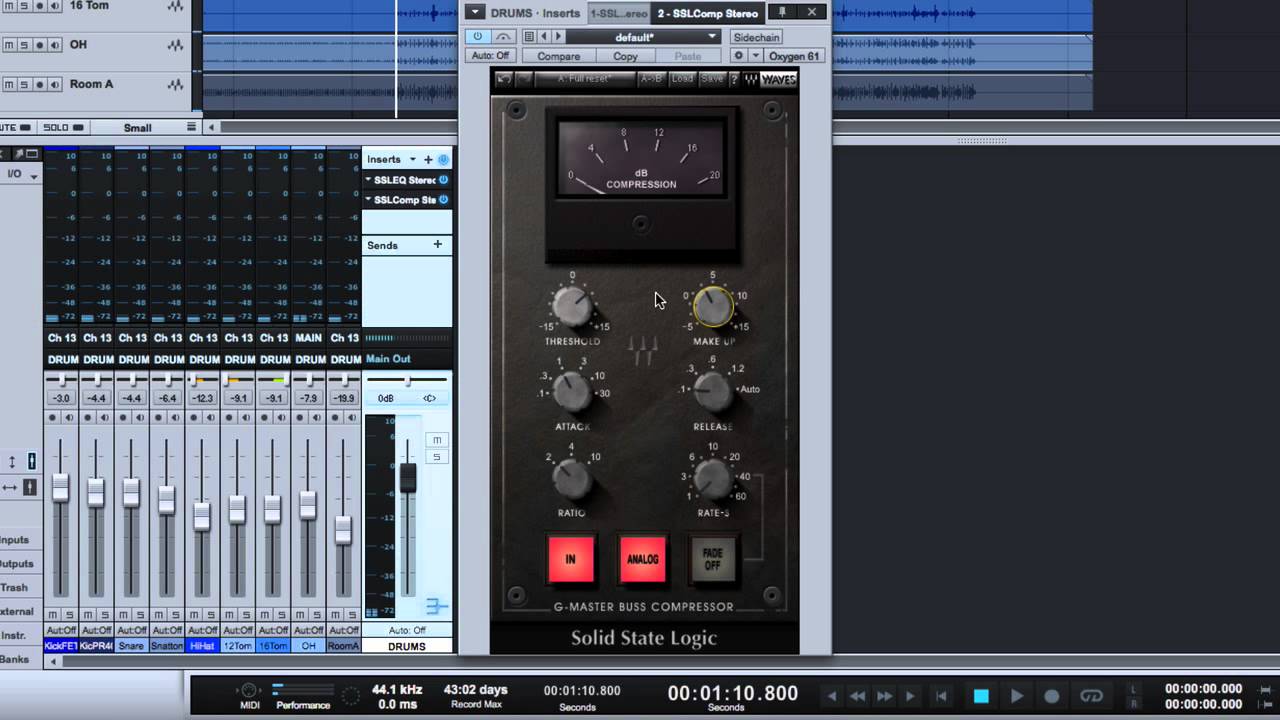
Task: Open the preset list icon
Action: (529, 37)
